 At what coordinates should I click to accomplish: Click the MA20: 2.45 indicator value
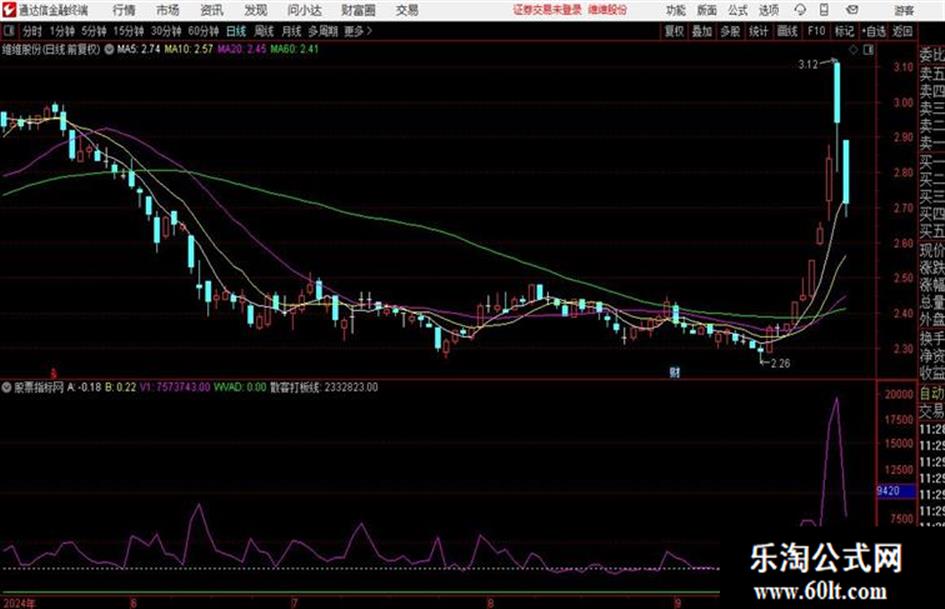tap(242, 49)
